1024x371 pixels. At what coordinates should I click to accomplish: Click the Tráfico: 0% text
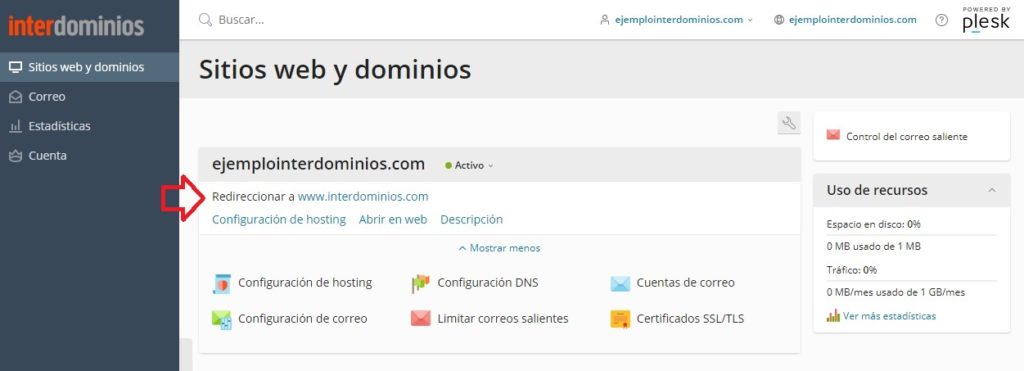(x=852, y=270)
